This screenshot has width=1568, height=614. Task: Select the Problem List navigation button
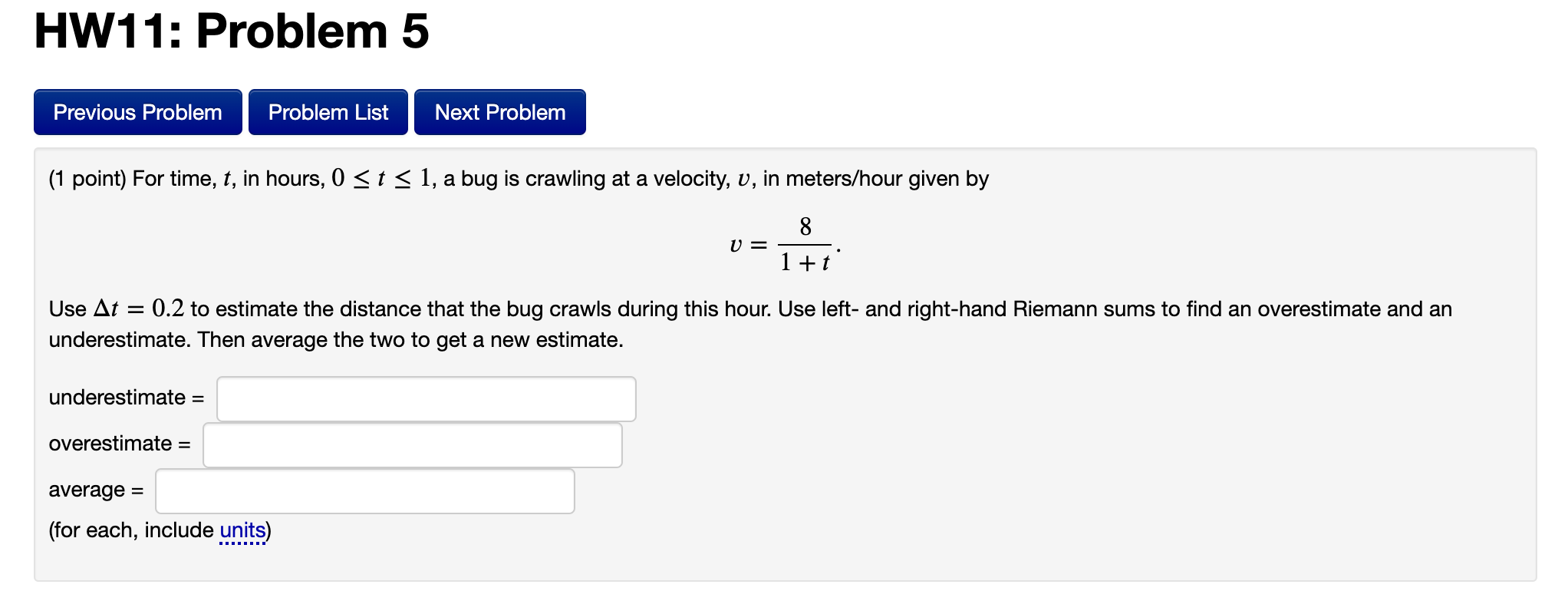pyautogui.click(x=328, y=112)
